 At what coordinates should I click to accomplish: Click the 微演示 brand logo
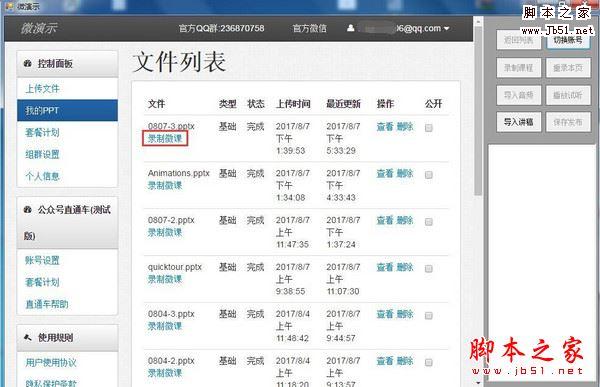click(39, 28)
